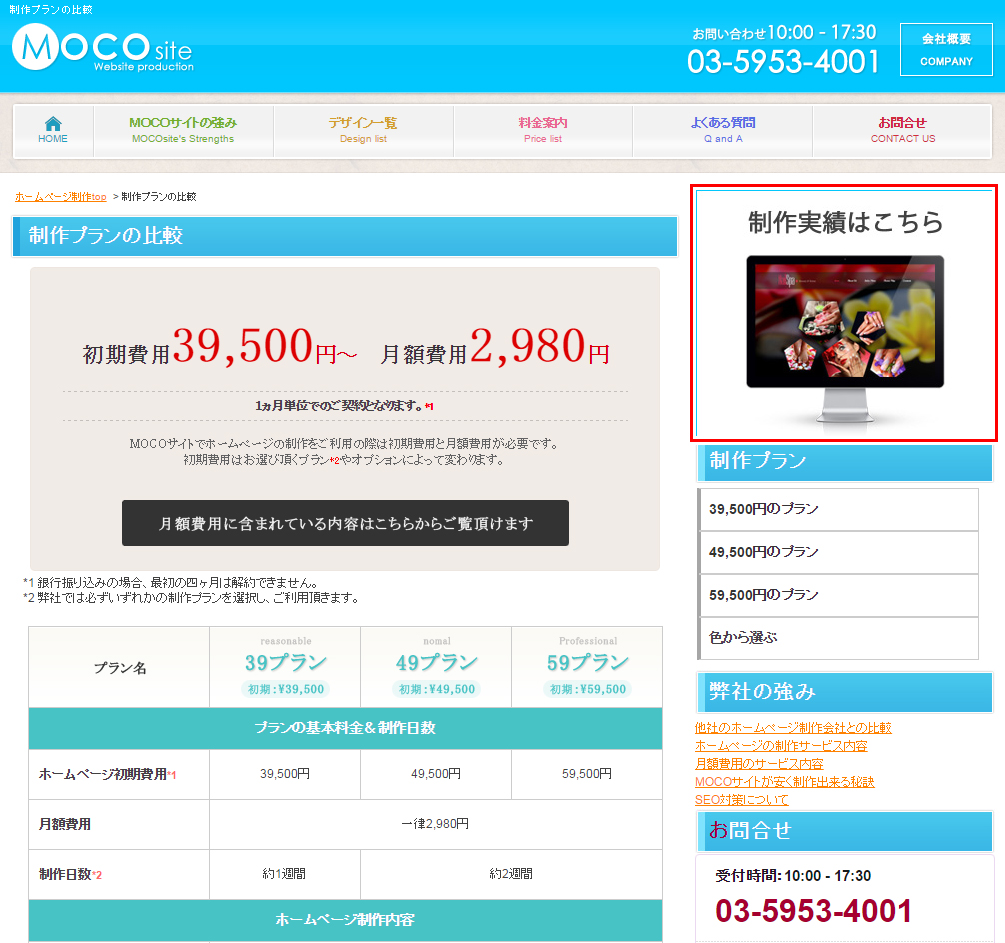1005x943 pixels.
Task: Click the ホームページ制作内容 teal header
Action: (x=345, y=920)
